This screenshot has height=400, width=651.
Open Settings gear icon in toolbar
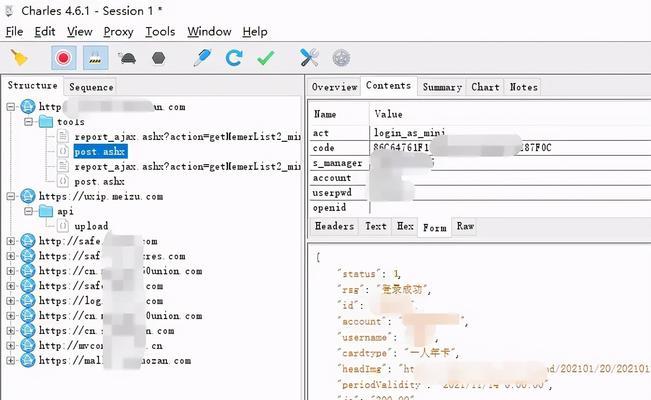point(341,58)
